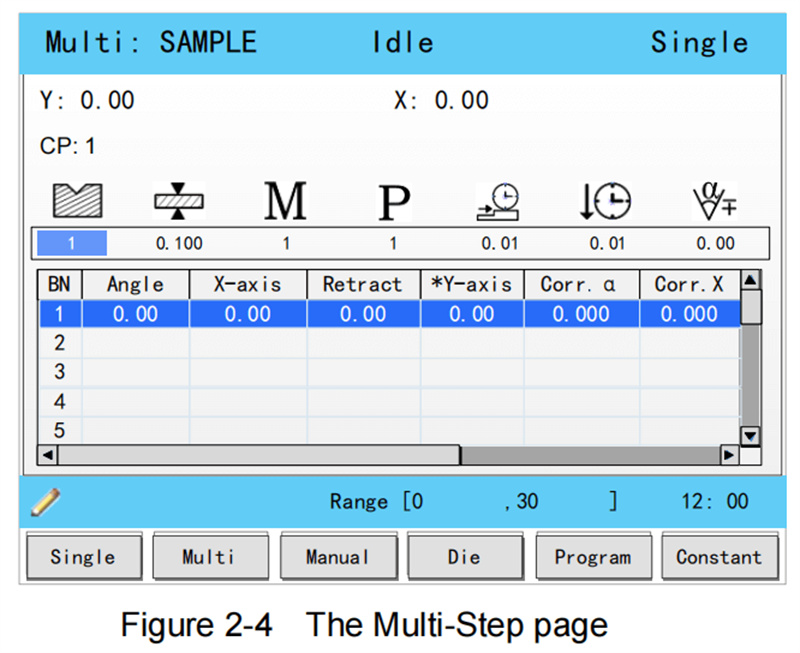Select the value 1 under M icon
The width and height of the screenshot is (800, 653).
287,243
